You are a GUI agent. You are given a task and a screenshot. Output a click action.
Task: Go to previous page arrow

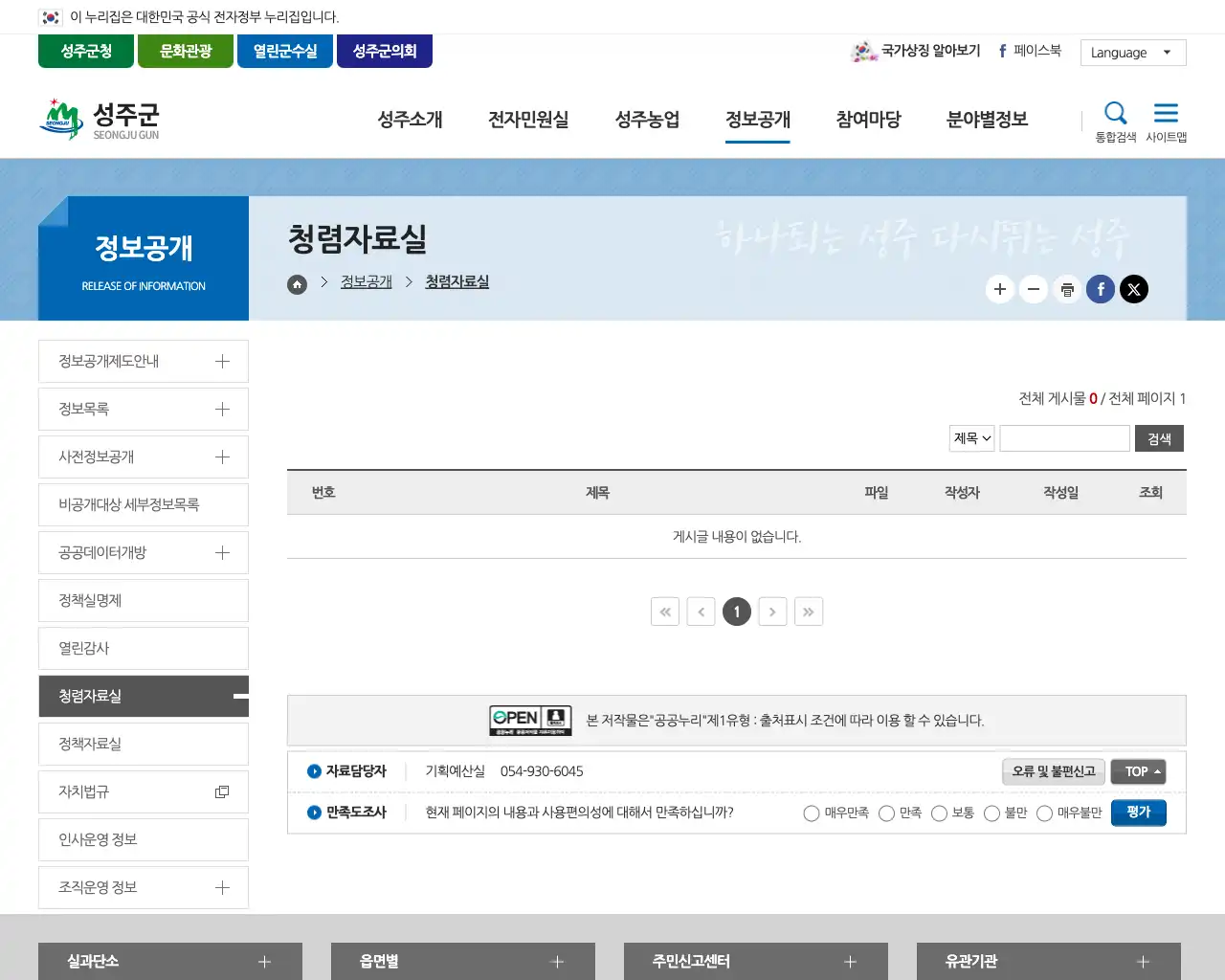701,612
